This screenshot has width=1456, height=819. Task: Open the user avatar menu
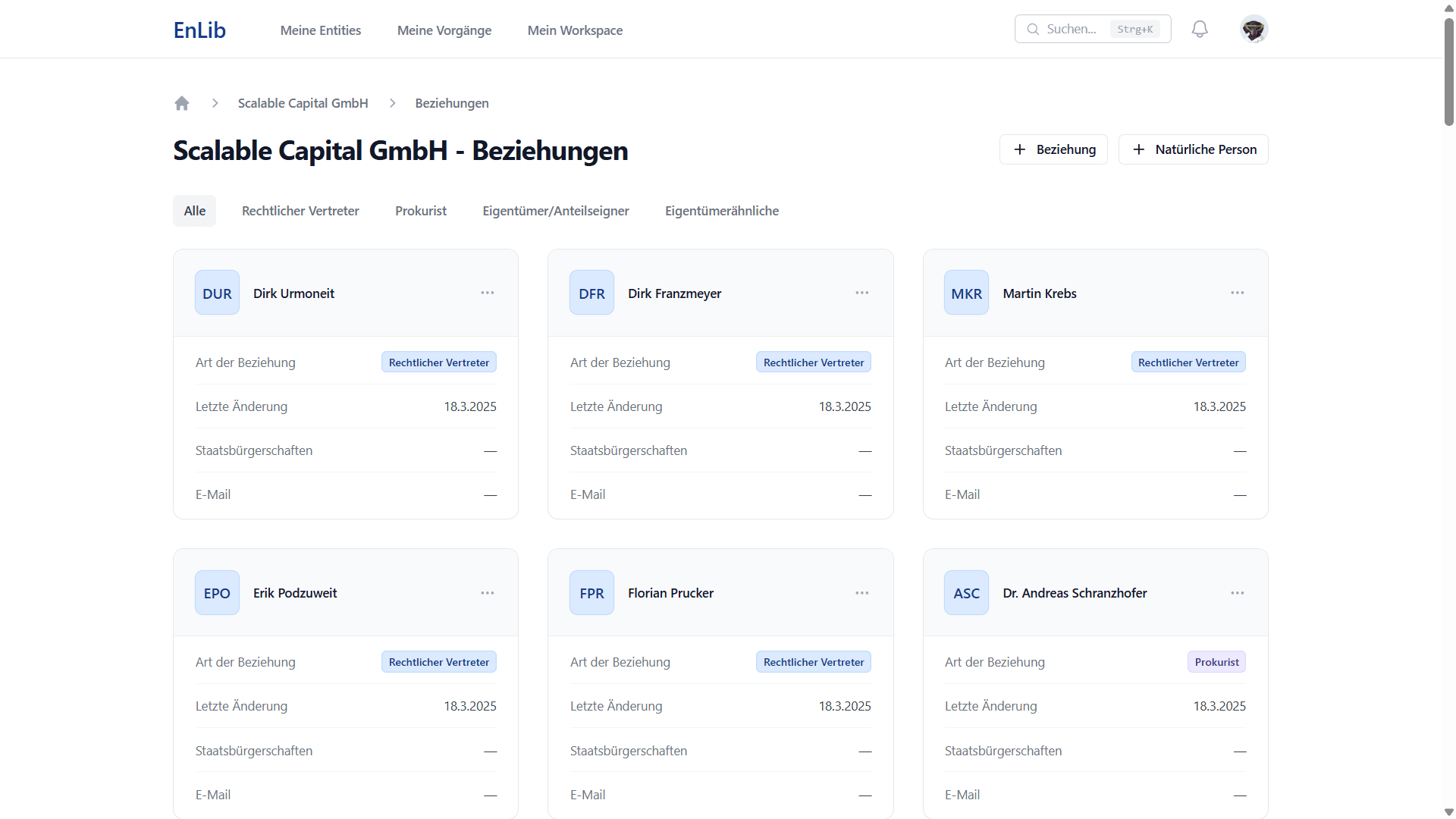pos(1254,30)
